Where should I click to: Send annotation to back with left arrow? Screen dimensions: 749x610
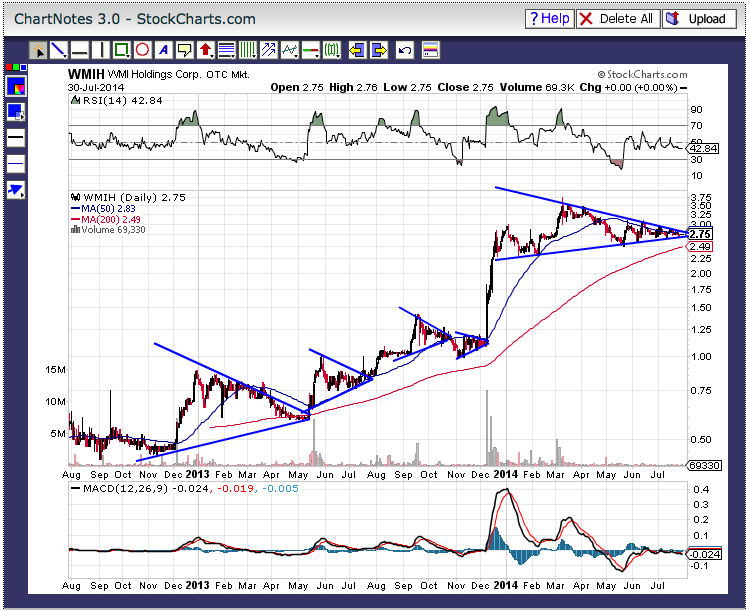click(357, 50)
